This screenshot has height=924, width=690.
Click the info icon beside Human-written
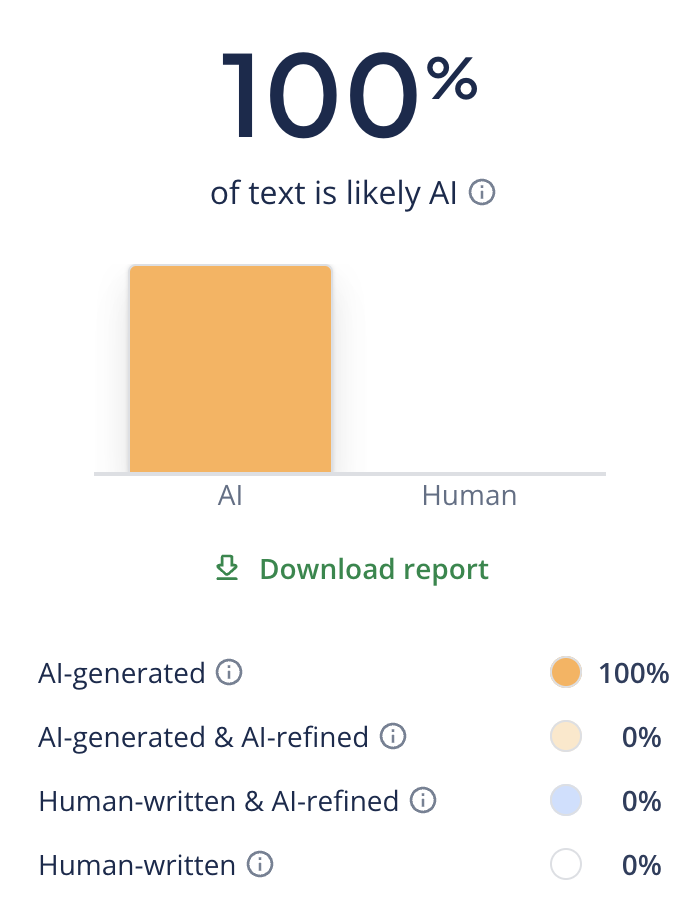pos(260,865)
